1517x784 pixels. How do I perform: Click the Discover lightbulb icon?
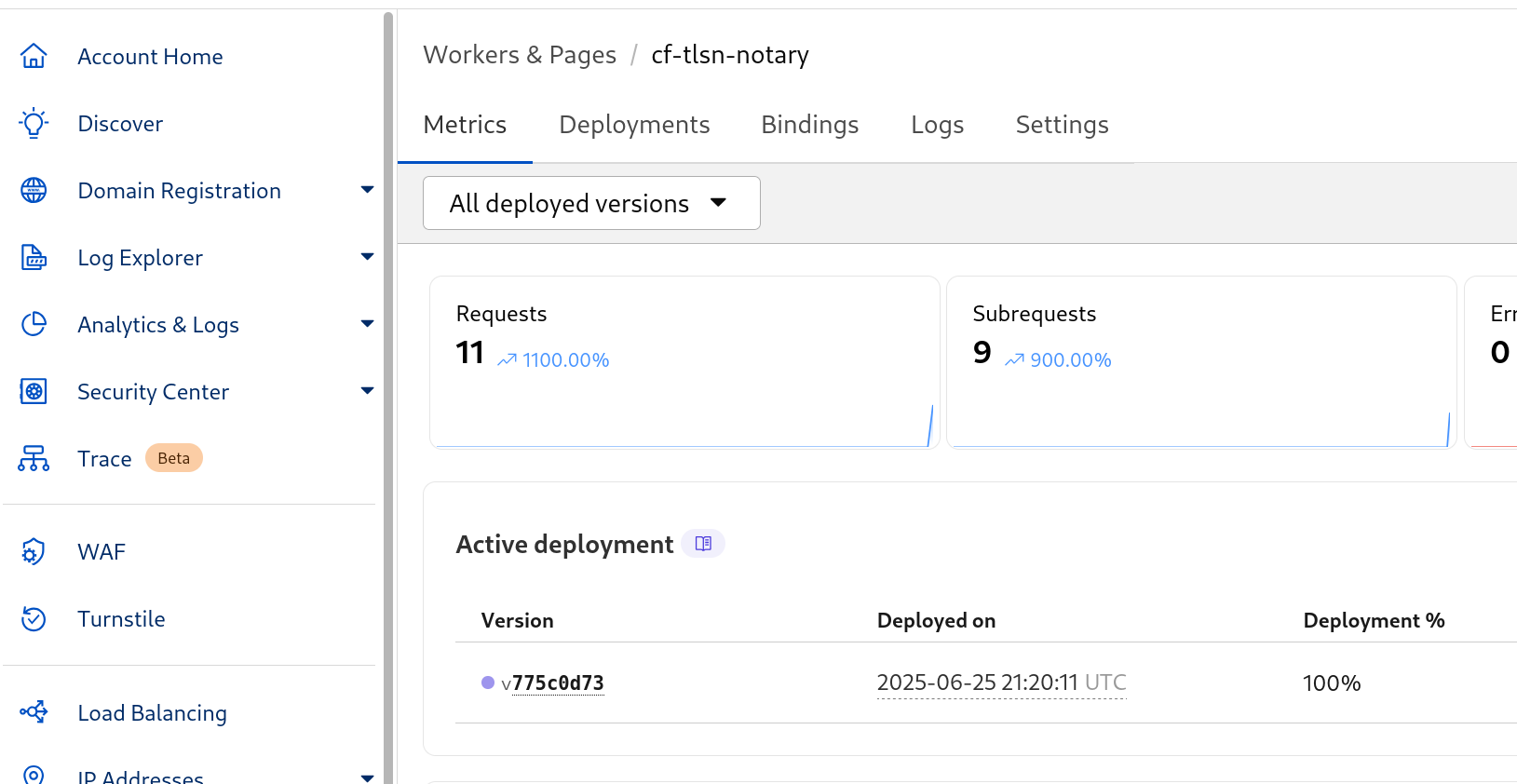coord(34,123)
